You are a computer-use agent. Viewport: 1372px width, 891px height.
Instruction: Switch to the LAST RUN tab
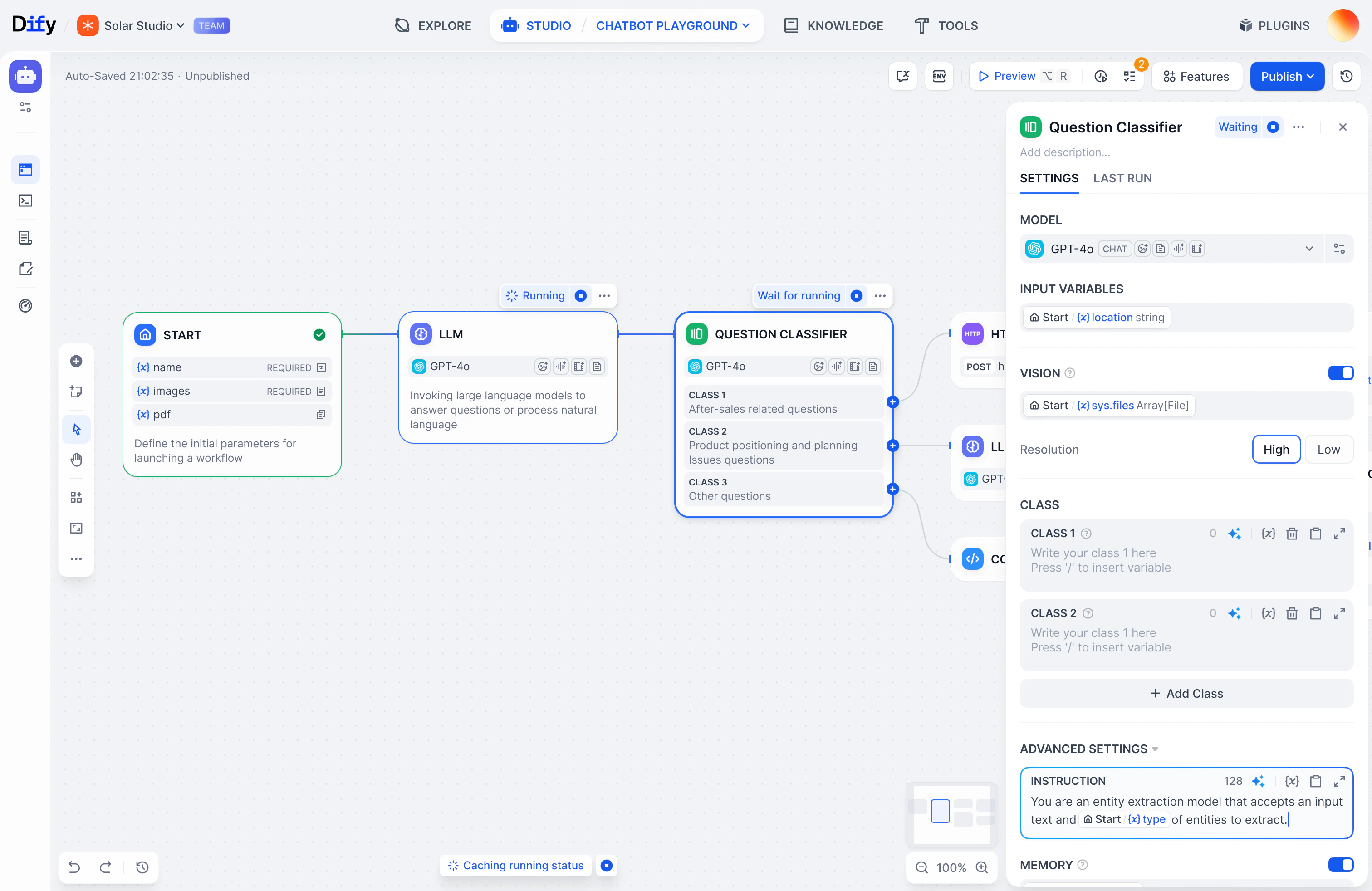[1122, 179]
